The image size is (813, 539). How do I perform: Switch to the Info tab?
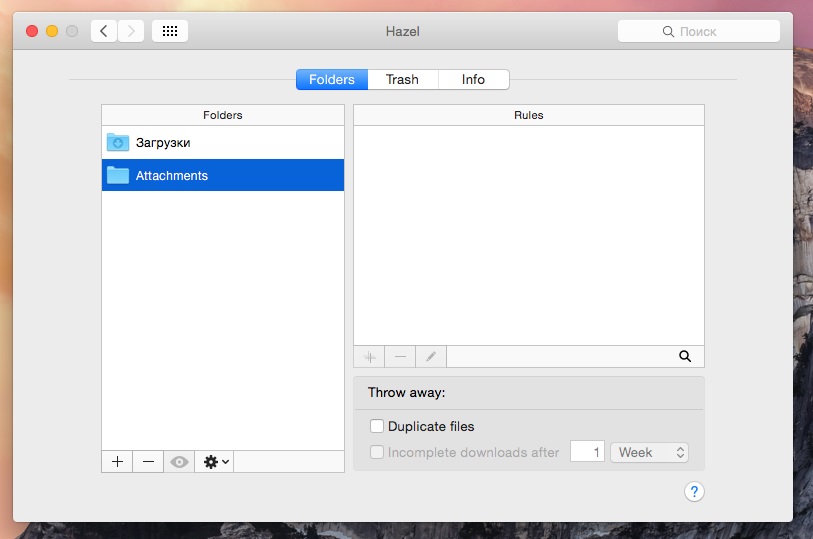(473, 79)
